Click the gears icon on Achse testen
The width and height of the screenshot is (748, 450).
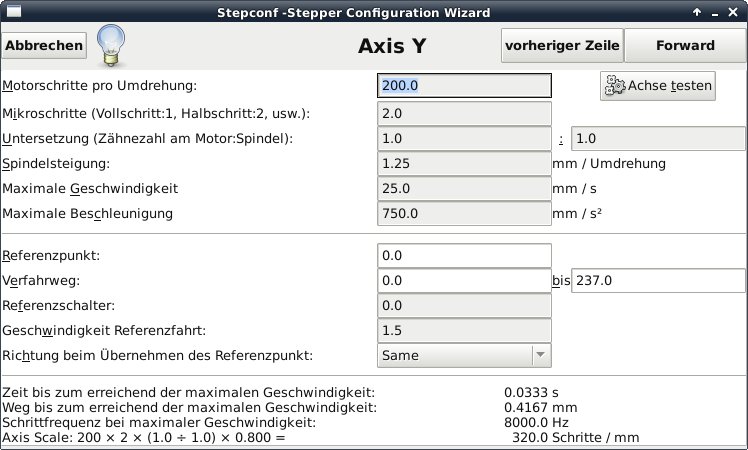pyautogui.click(x=615, y=85)
